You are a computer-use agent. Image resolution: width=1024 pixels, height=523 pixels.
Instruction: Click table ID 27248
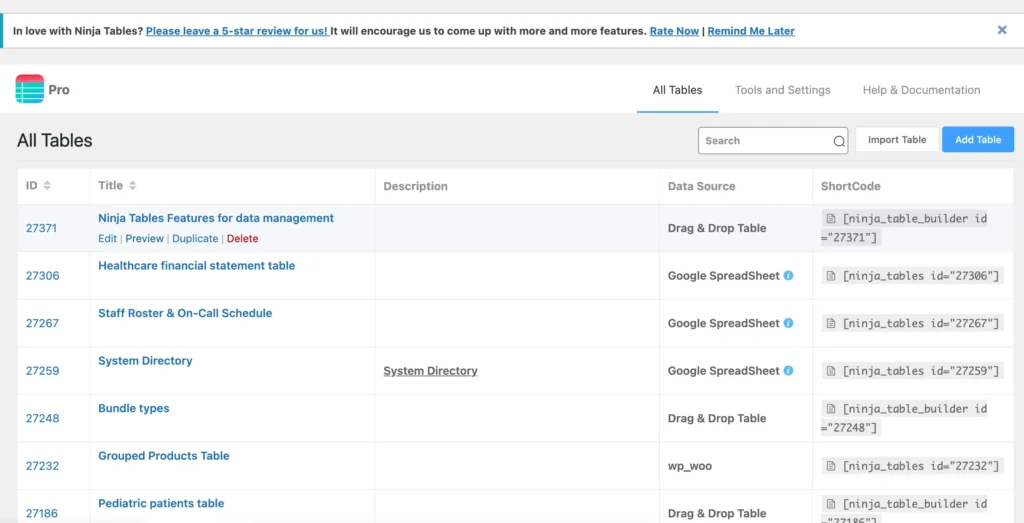click(x=42, y=418)
